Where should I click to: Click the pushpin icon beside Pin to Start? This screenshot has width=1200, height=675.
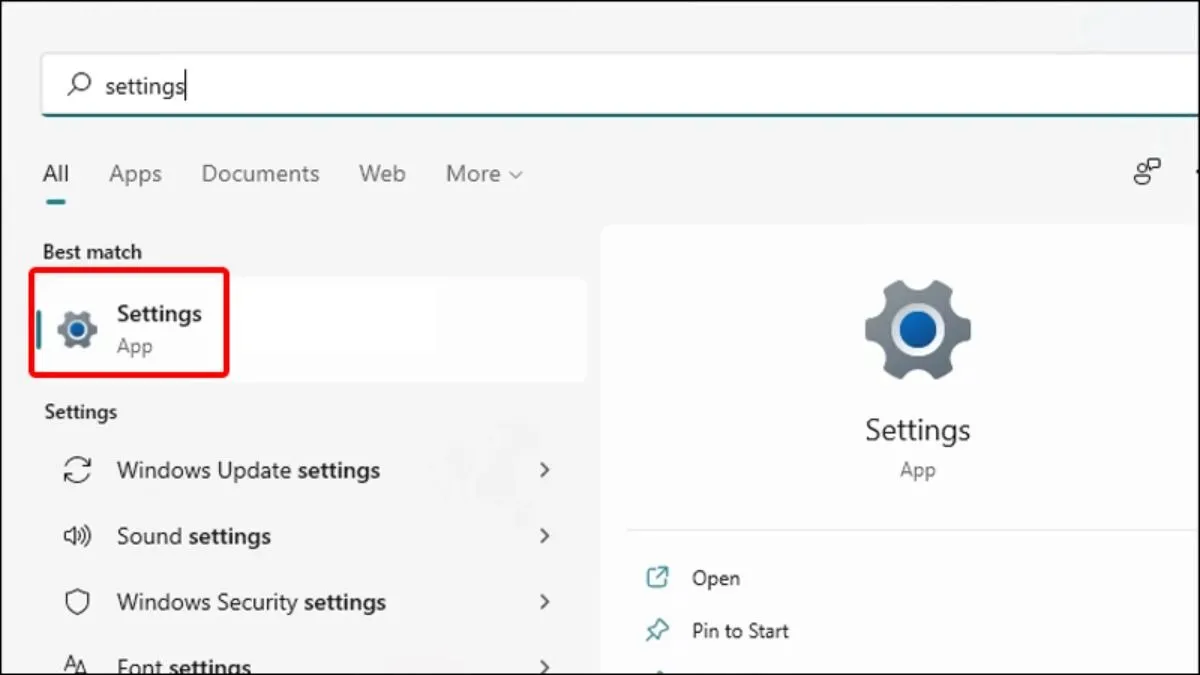click(657, 631)
